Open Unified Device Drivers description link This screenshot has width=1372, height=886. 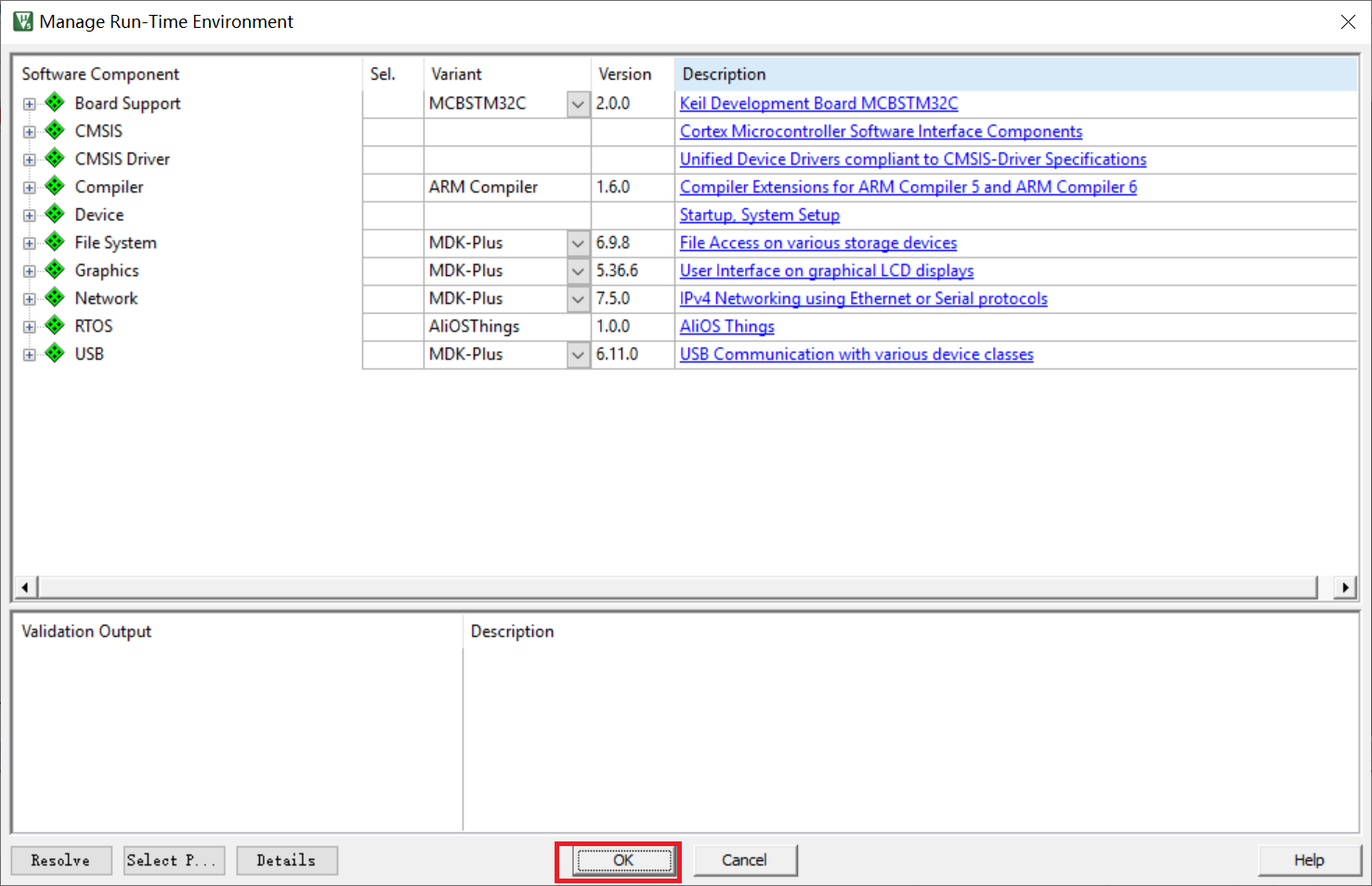913,159
